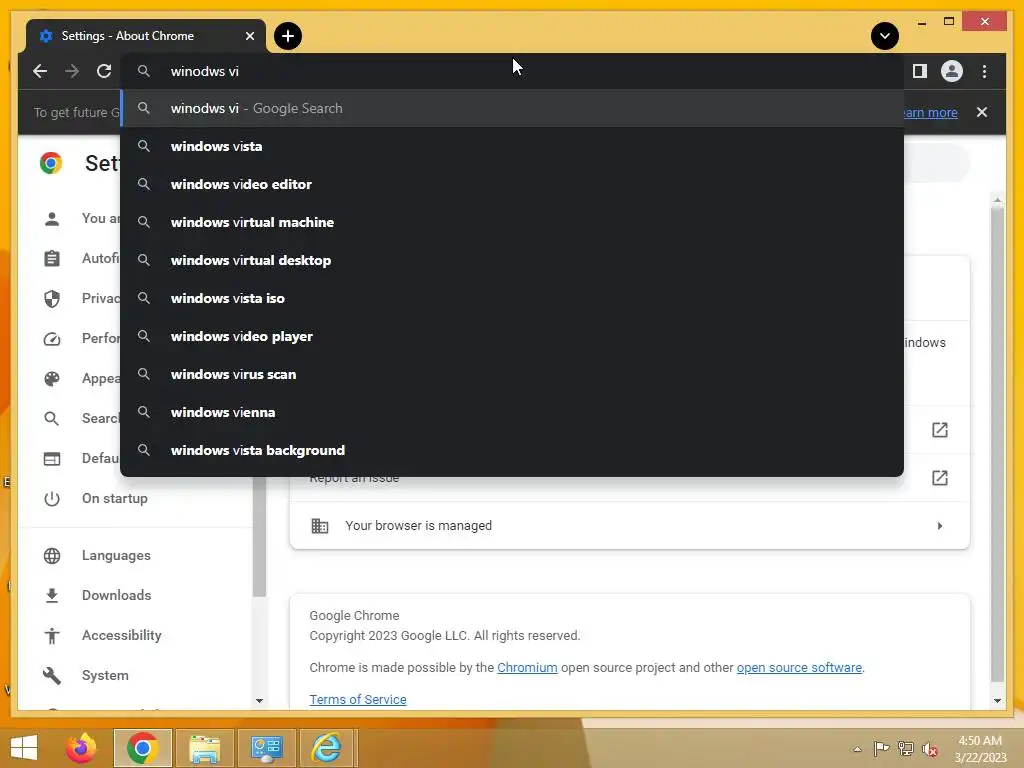
Task: Open a new tab with the plus button
Action: click(x=288, y=36)
